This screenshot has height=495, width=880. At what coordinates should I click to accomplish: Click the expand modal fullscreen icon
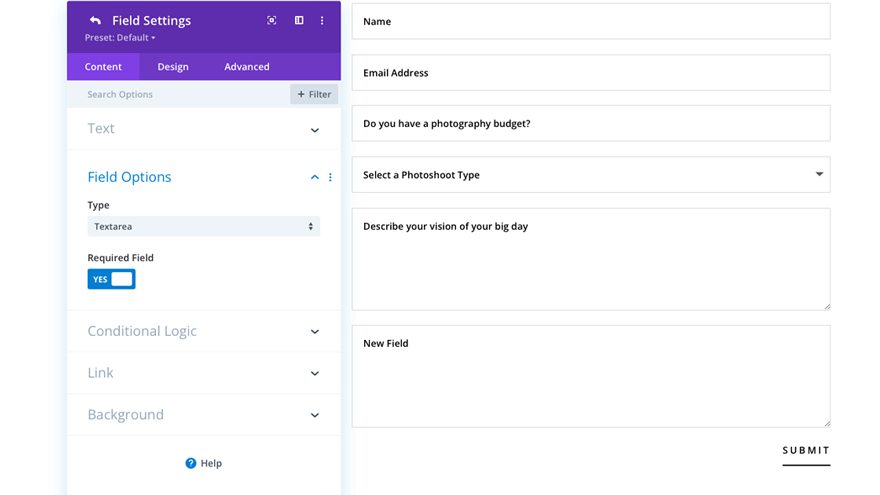272,20
